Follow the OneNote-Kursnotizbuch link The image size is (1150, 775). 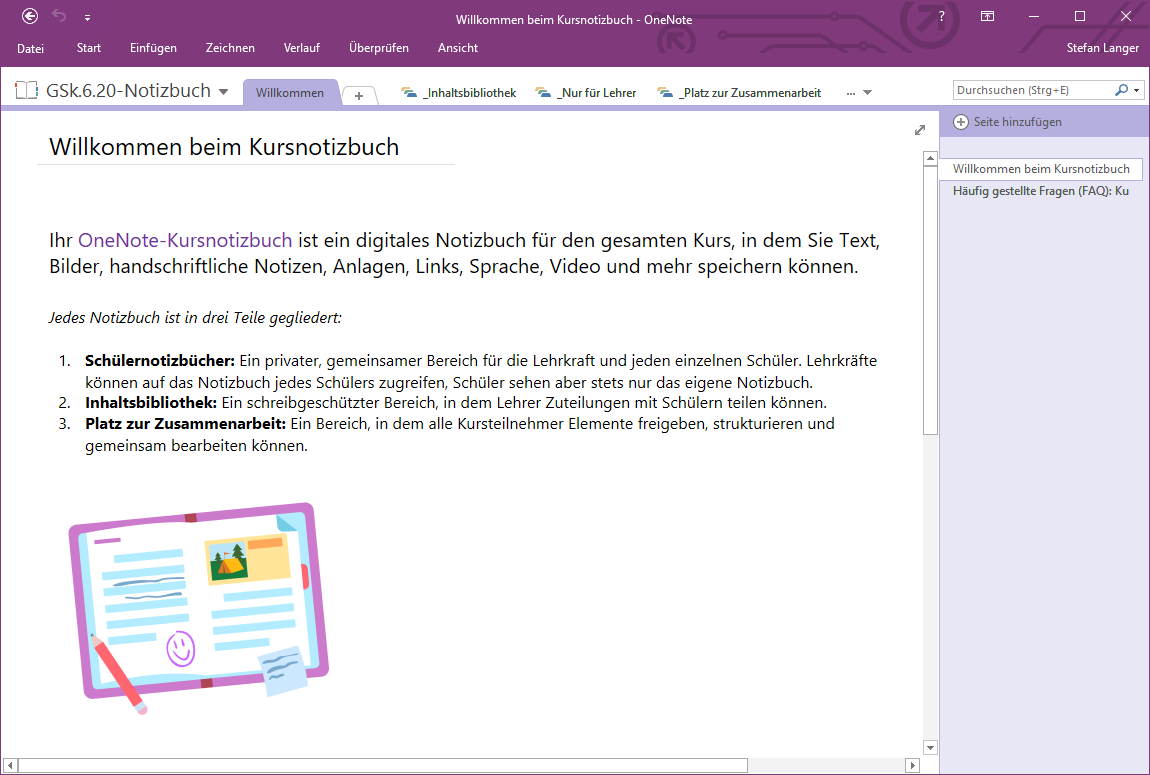point(185,240)
